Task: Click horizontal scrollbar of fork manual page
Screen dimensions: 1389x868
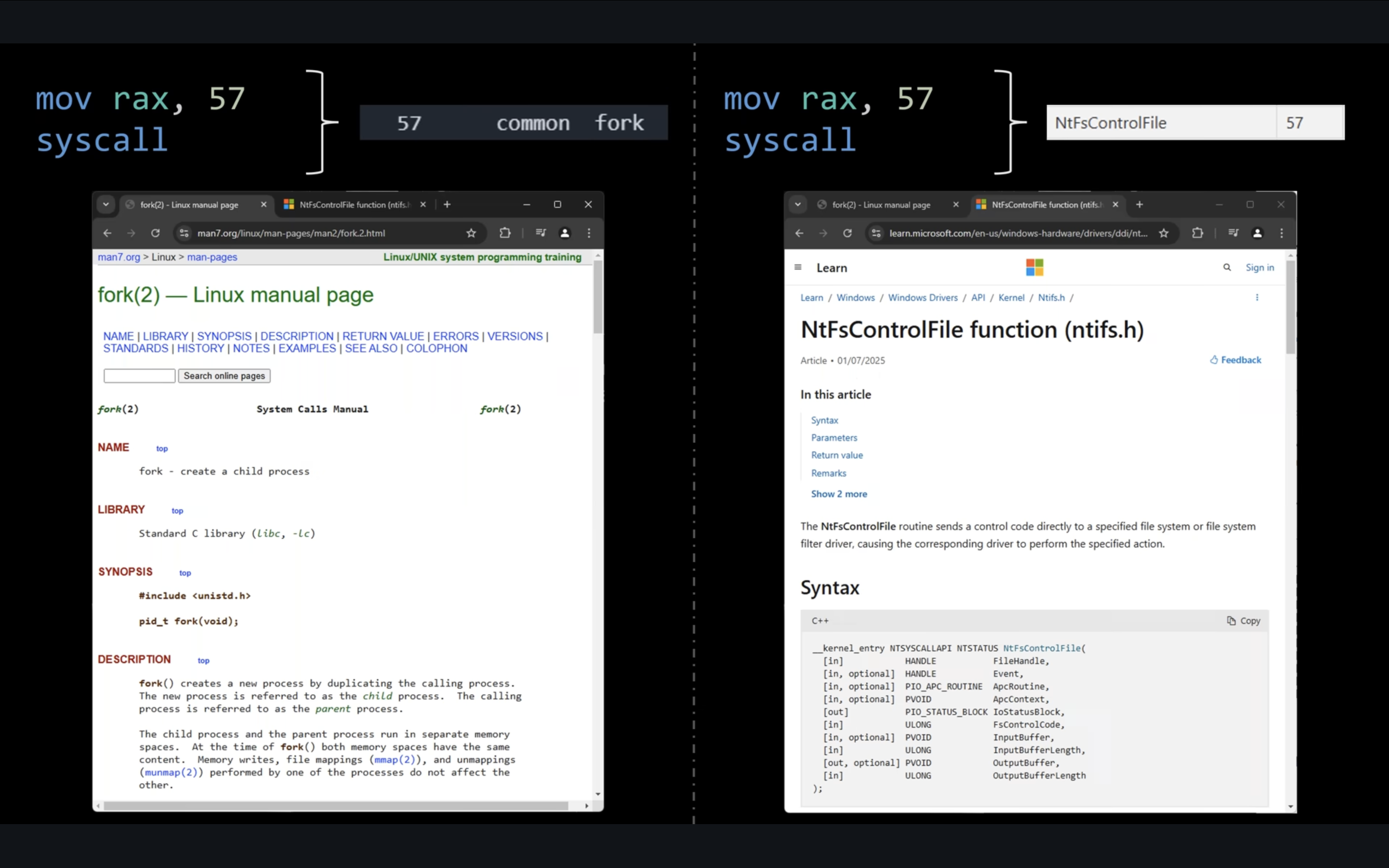Action: click(x=336, y=806)
